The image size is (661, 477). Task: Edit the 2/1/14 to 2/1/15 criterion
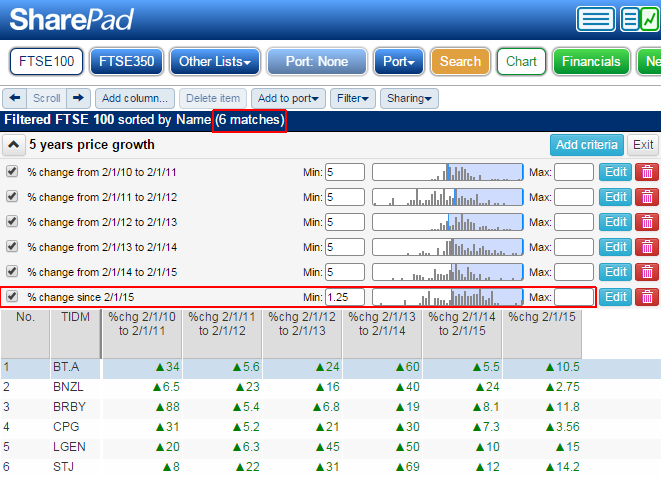pos(615,272)
